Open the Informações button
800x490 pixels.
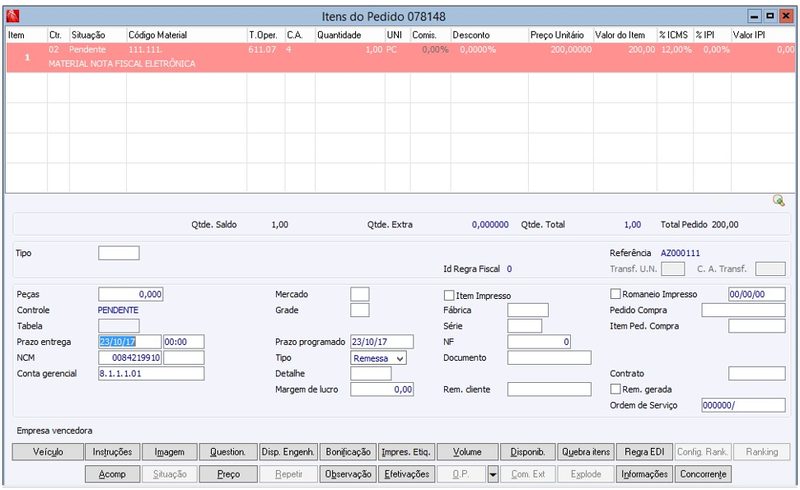pos(644,474)
